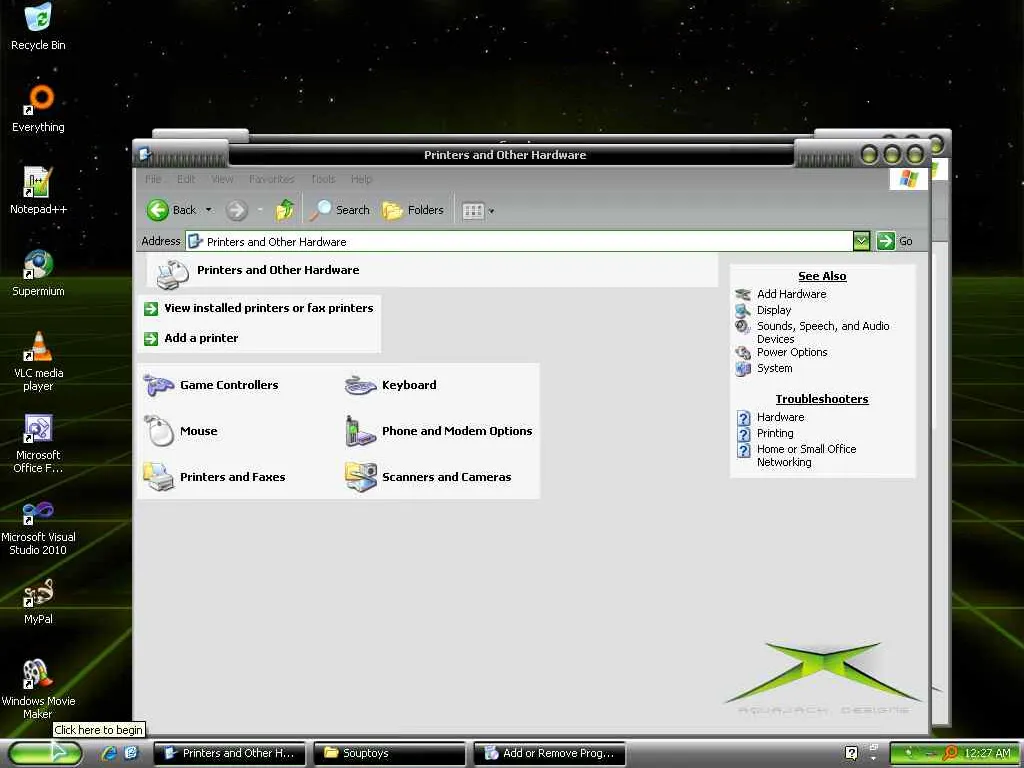Open Sounds, Speech, and Audio Devices link
Viewport: 1024px width, 768px height.
pyautogui.click(x=823, y=332)
